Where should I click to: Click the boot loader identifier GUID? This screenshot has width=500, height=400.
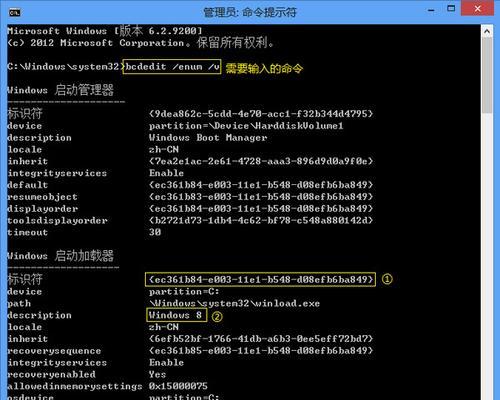click(261, 279)
